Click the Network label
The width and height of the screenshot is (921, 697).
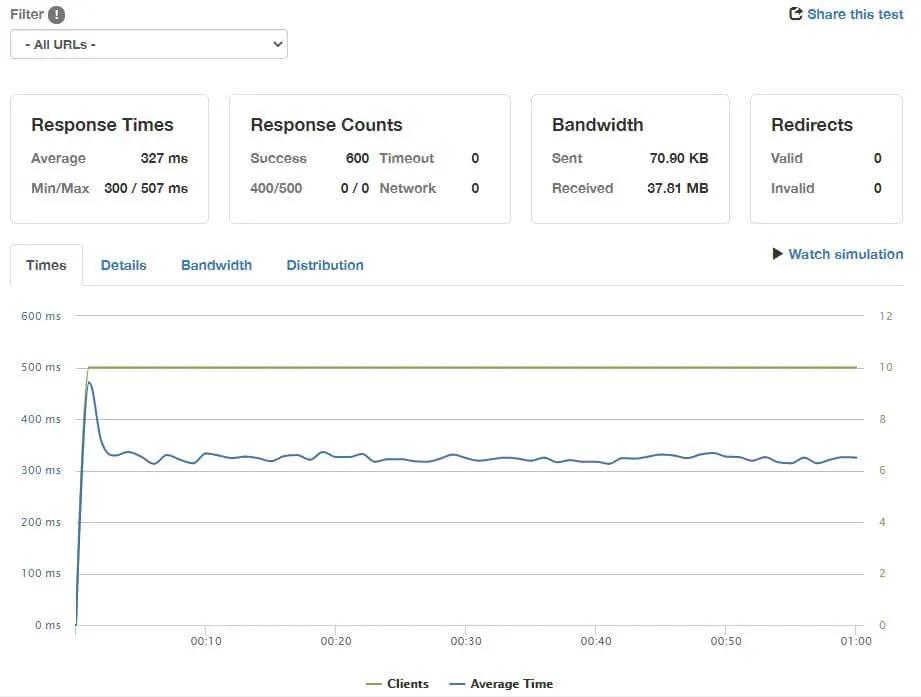[x=408, y=188]
